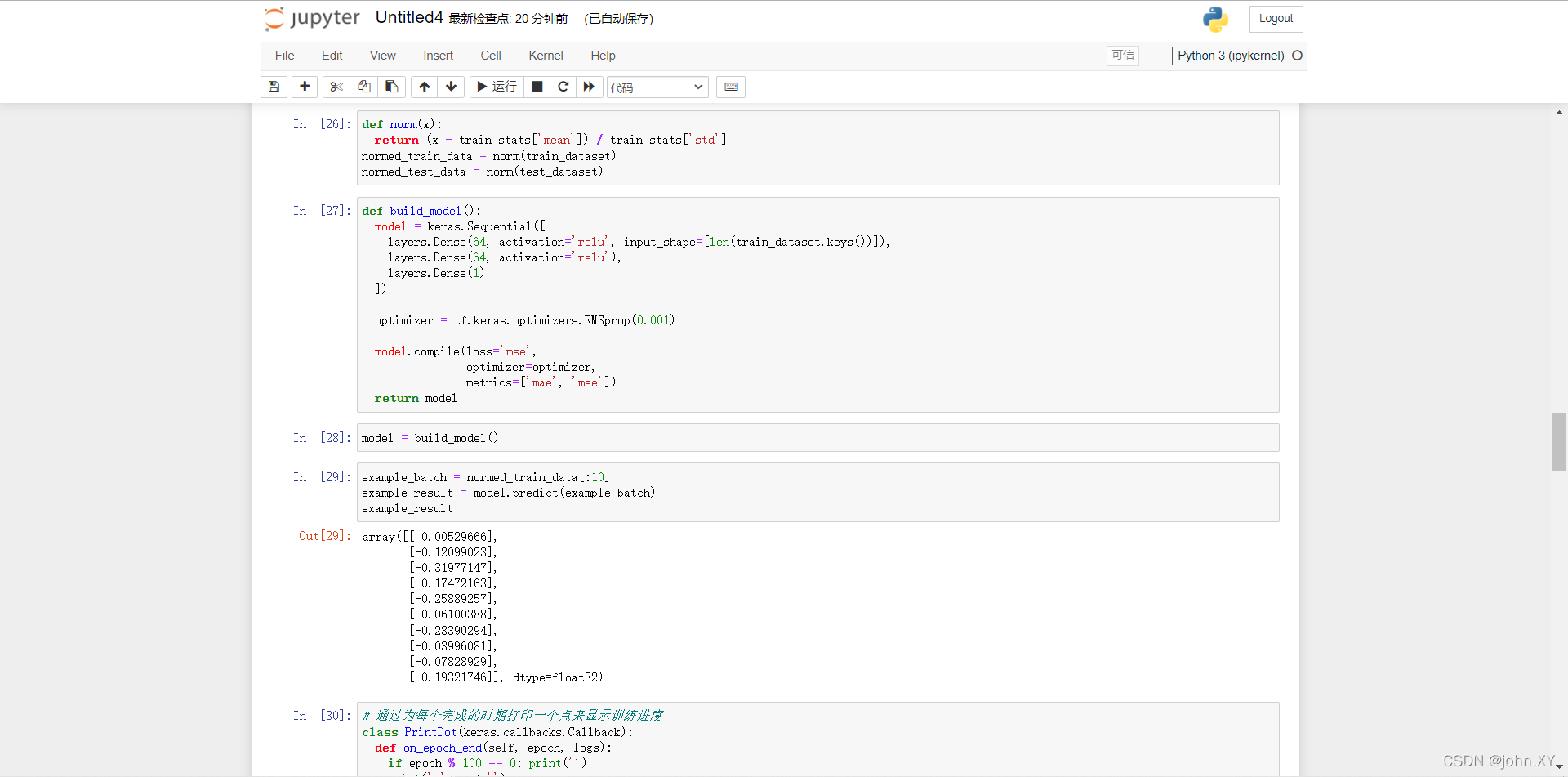
Task: Paste cells below icon
Action: (x=392, y=87)
